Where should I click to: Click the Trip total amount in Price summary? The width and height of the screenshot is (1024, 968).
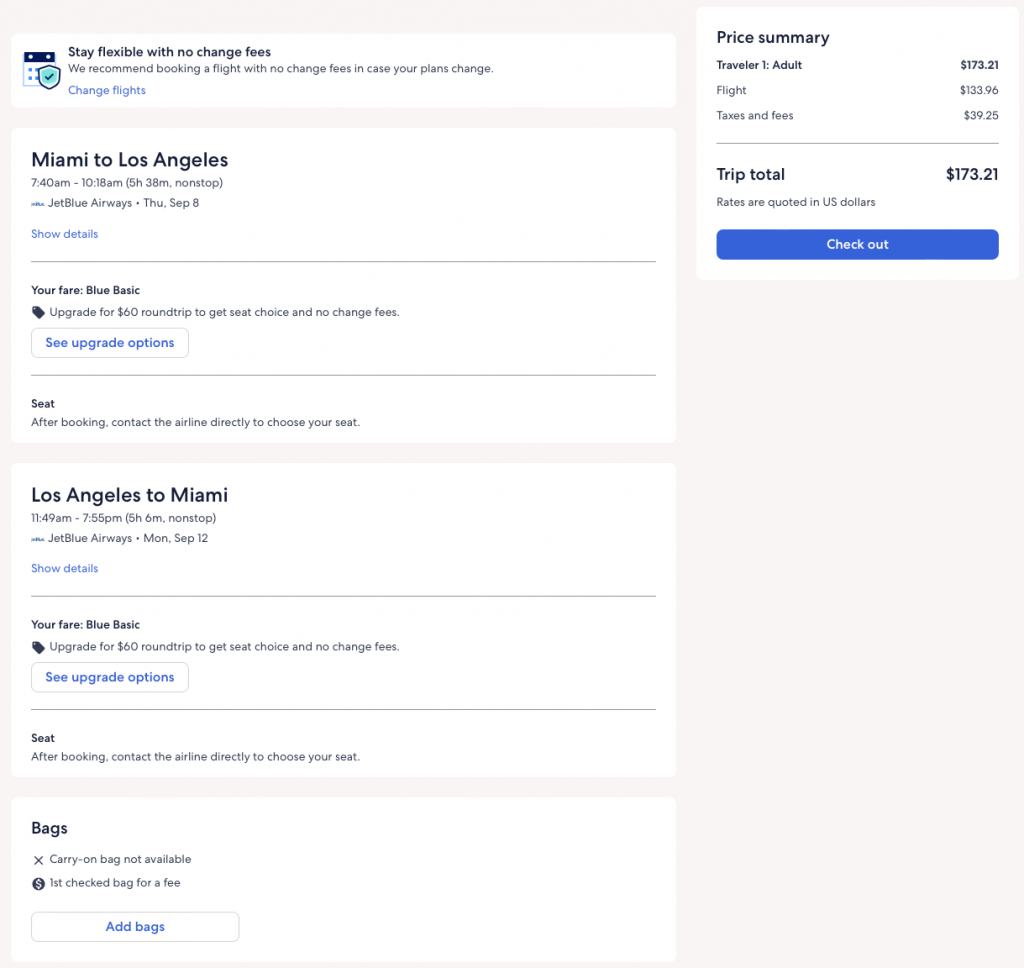(x=971, y=175)
